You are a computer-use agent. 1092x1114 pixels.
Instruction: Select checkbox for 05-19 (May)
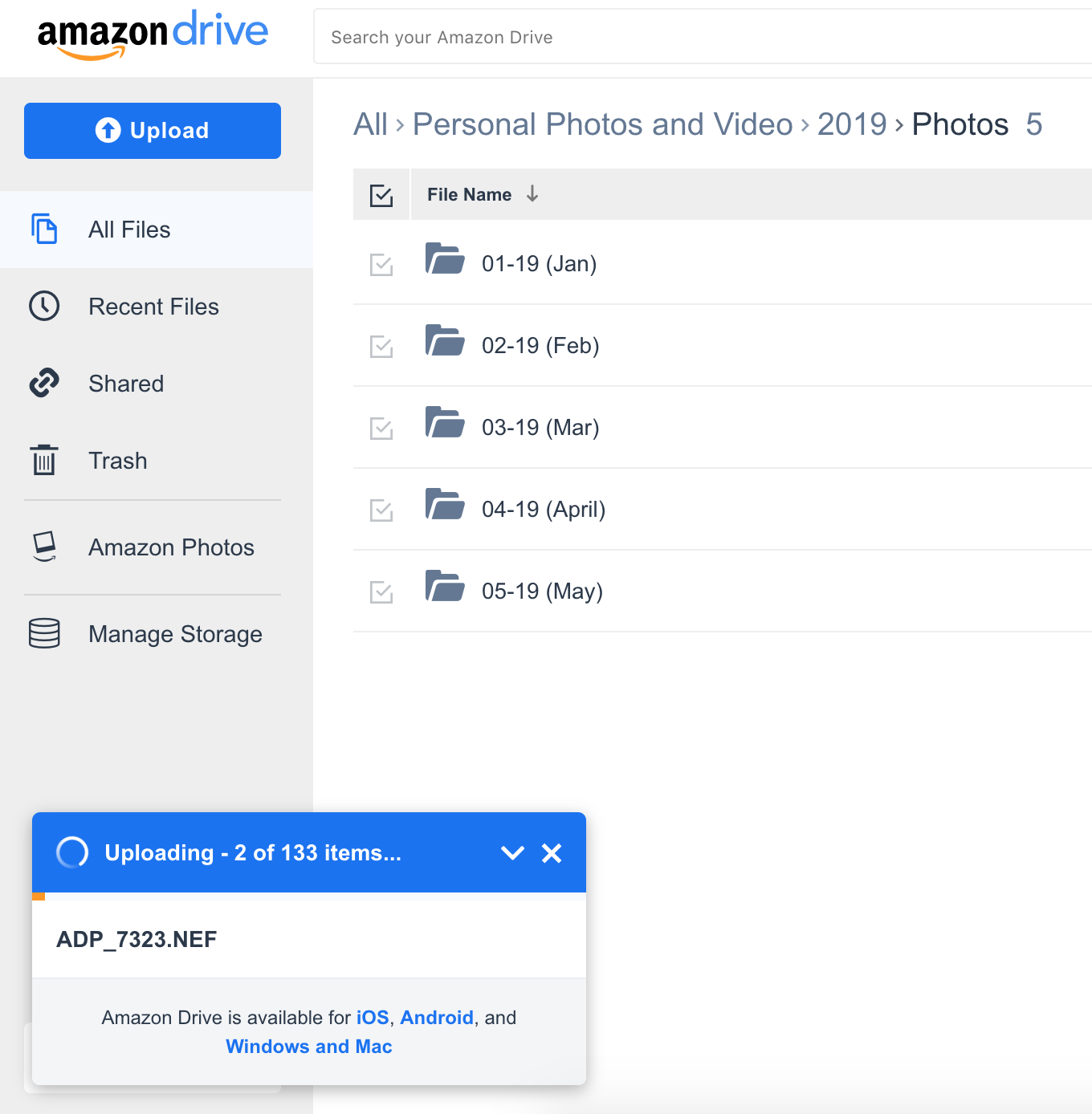click(x=381, y=592)
